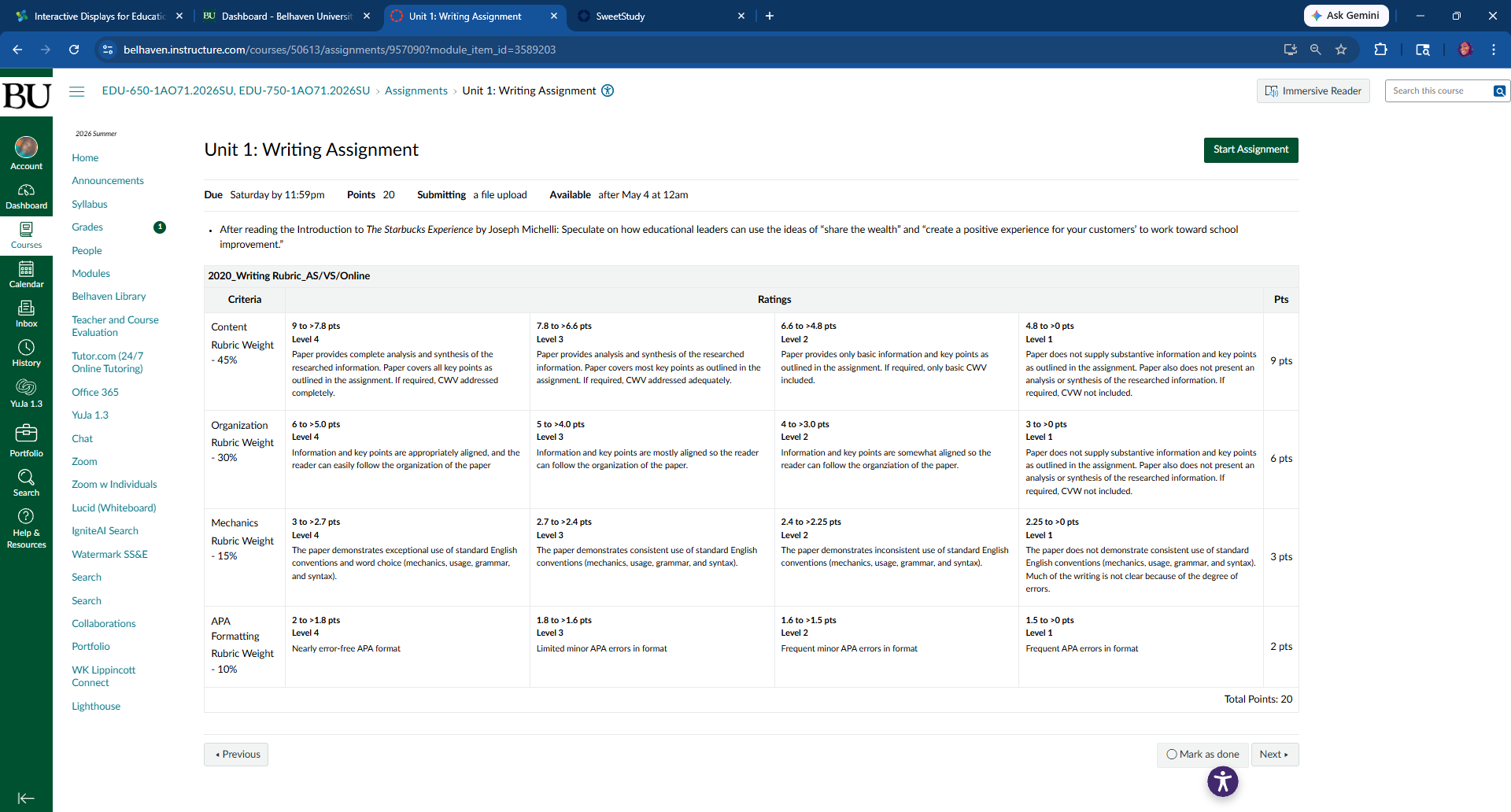Click the accessibility widget icon
This screenshot has height=812, width=1511.
tap(1222, 781)
